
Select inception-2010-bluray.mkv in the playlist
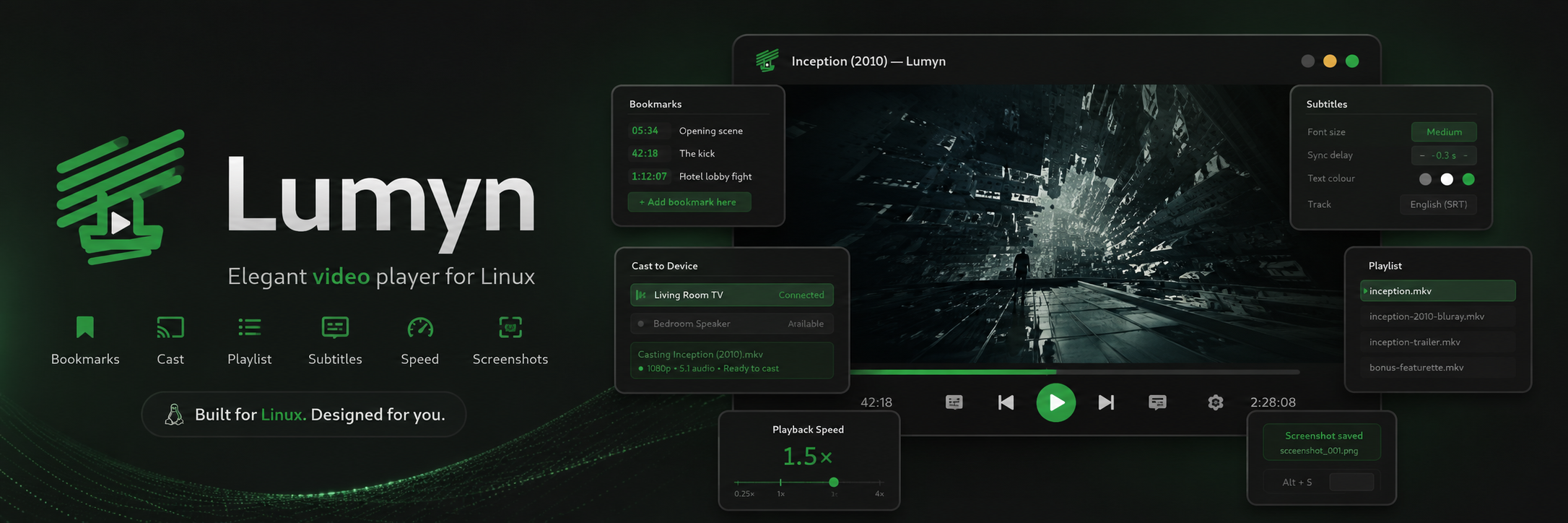pos(1438,316)
